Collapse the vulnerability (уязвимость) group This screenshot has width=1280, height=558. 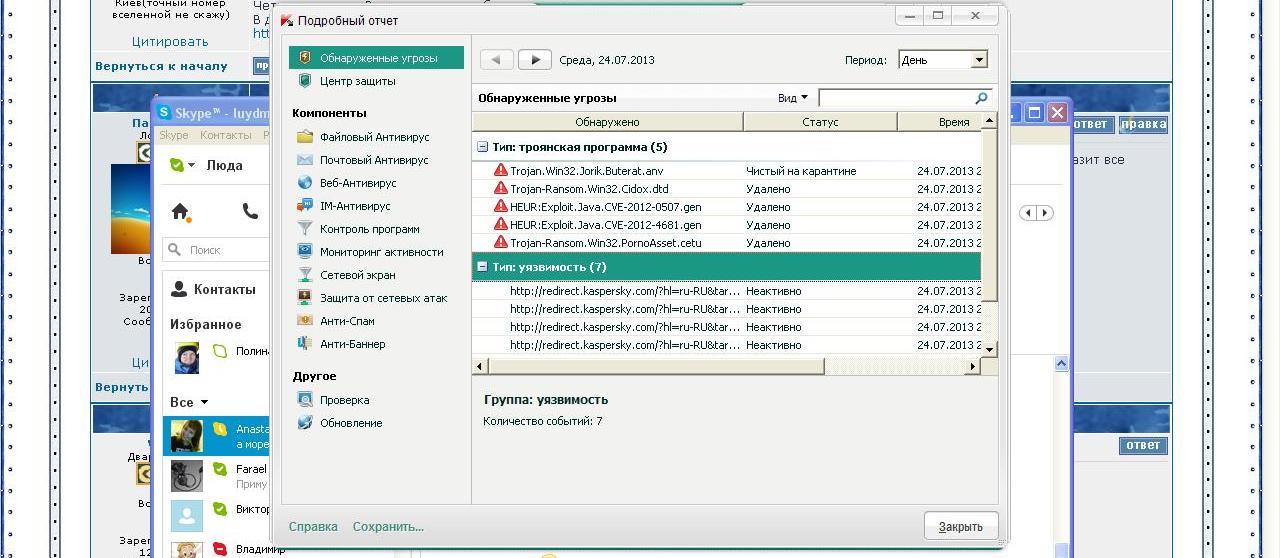coord(482,267)
